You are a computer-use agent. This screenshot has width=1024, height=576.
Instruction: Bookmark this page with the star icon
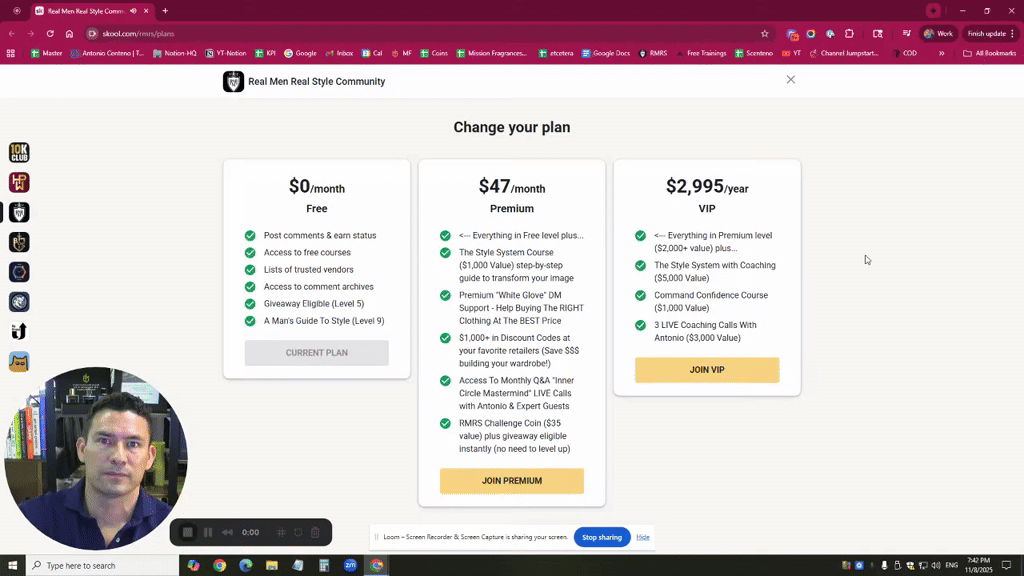tap(765, 33)
